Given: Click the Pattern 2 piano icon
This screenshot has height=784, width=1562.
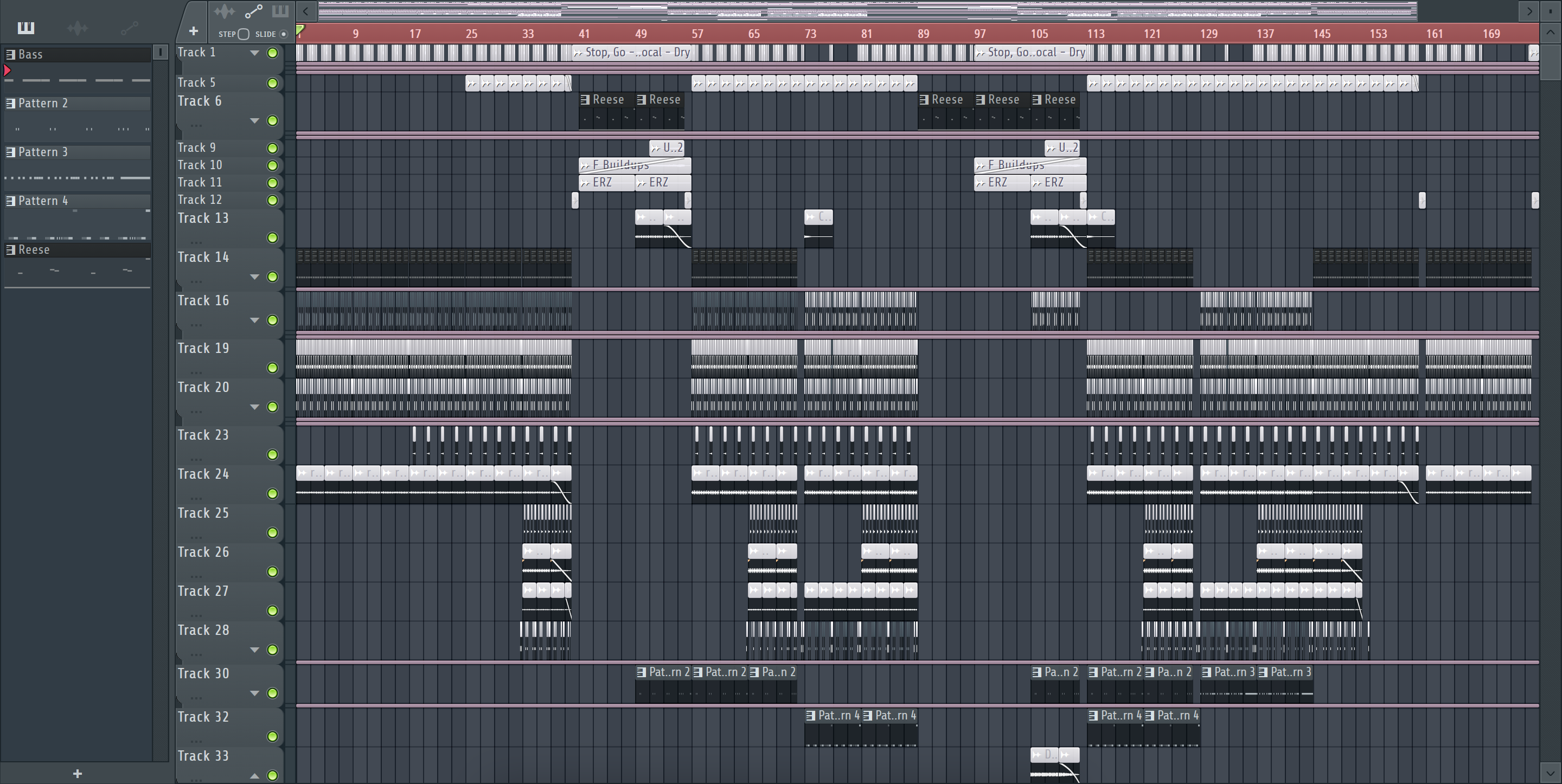Looking at the screenshot, I should (10, 103).
